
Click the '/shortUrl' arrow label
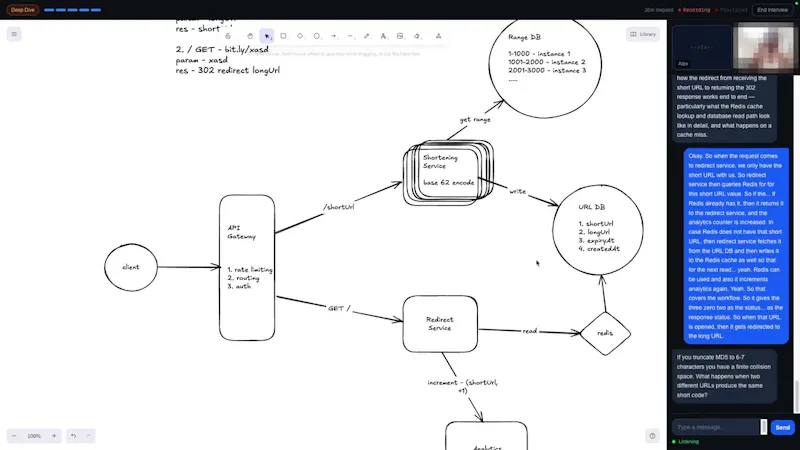(338, 207)
